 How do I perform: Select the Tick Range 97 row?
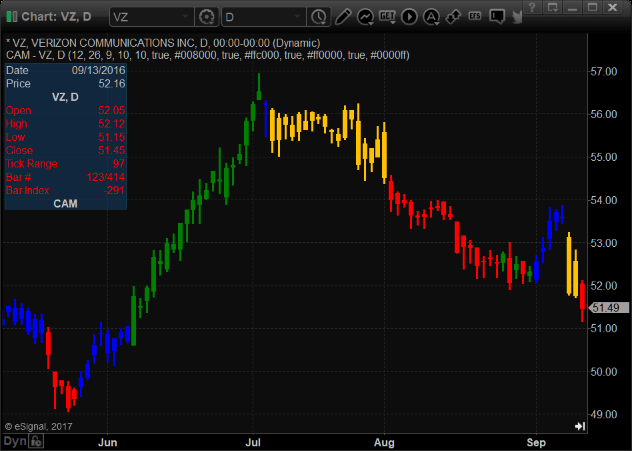(66, 163)
